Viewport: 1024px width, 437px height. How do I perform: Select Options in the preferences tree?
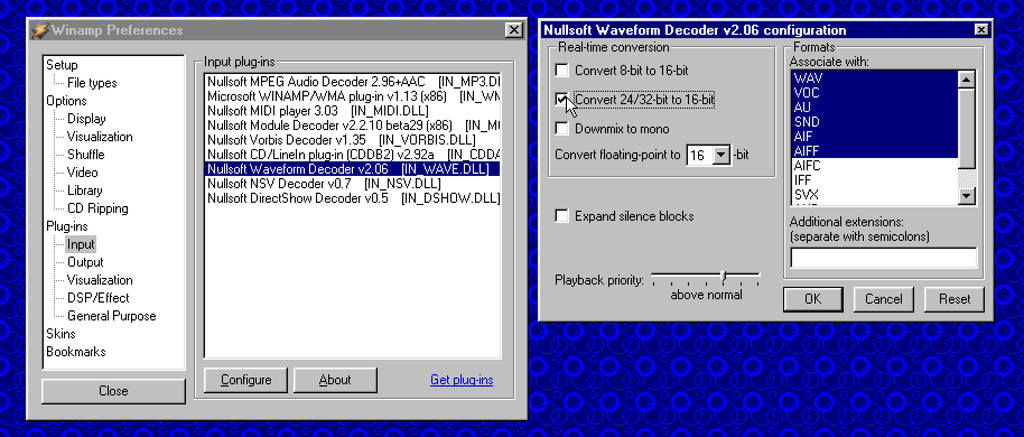[66, 101]
